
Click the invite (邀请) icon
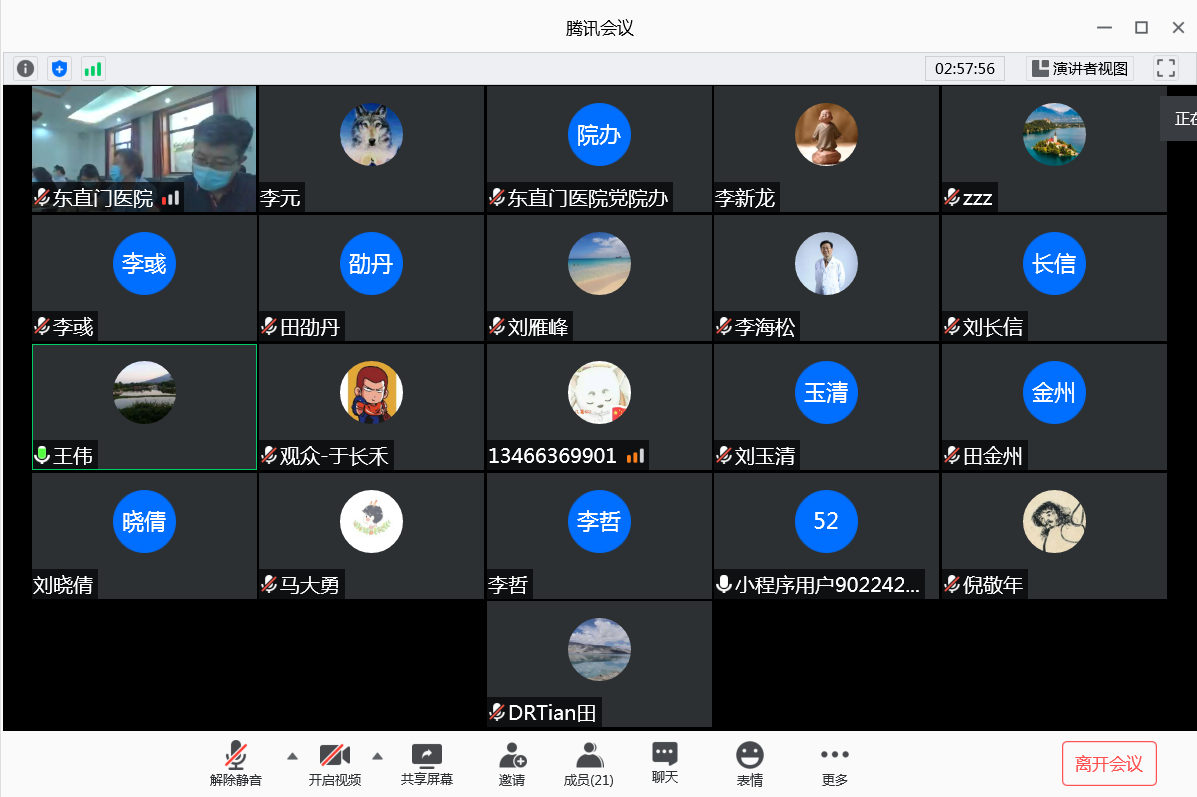click(512, 764)
